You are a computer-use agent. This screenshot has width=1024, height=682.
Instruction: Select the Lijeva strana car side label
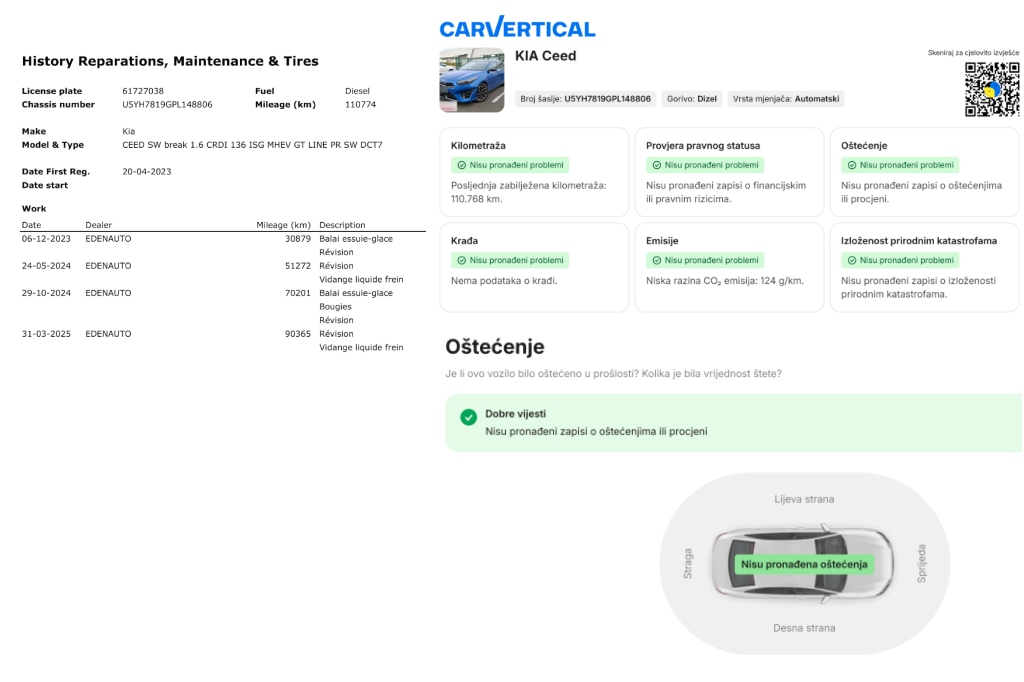804,499
